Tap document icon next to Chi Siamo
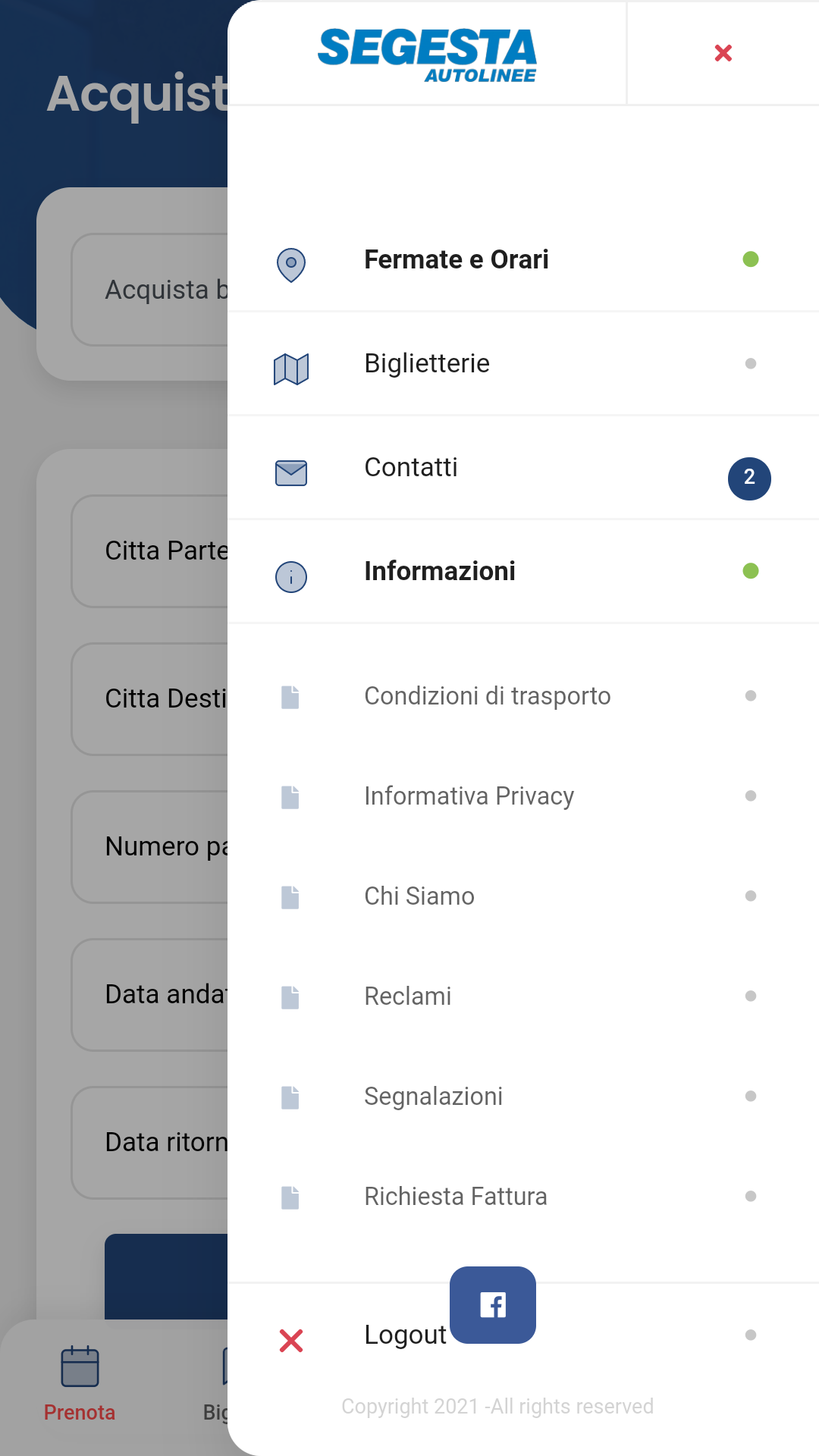The height and width of the screenshot is (1456, 819). click(290, 897)
